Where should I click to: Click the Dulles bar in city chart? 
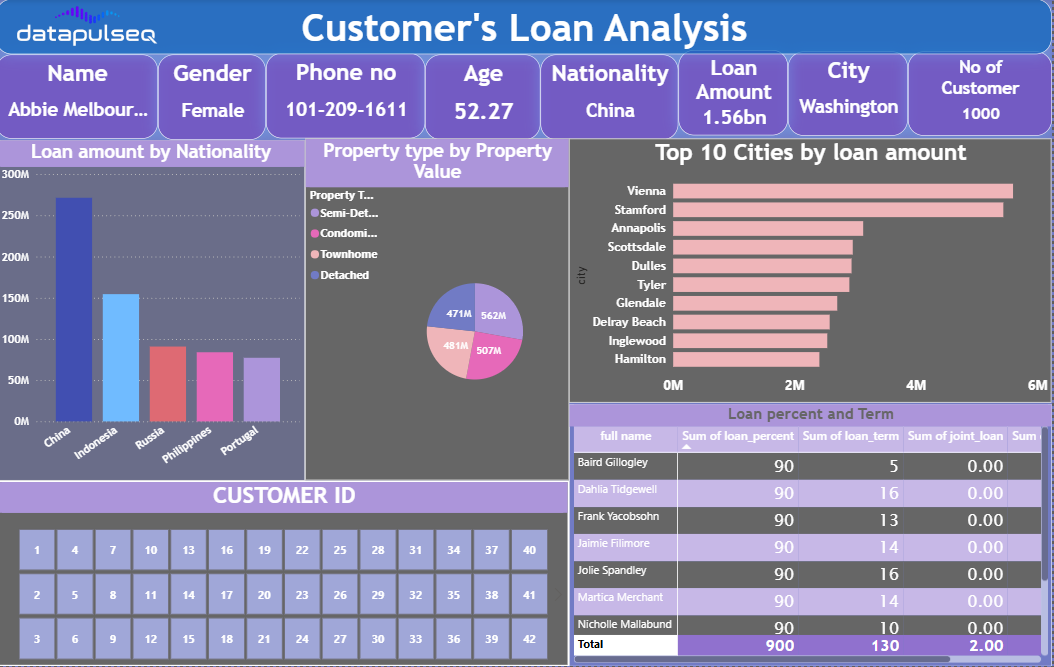(762, 266)
